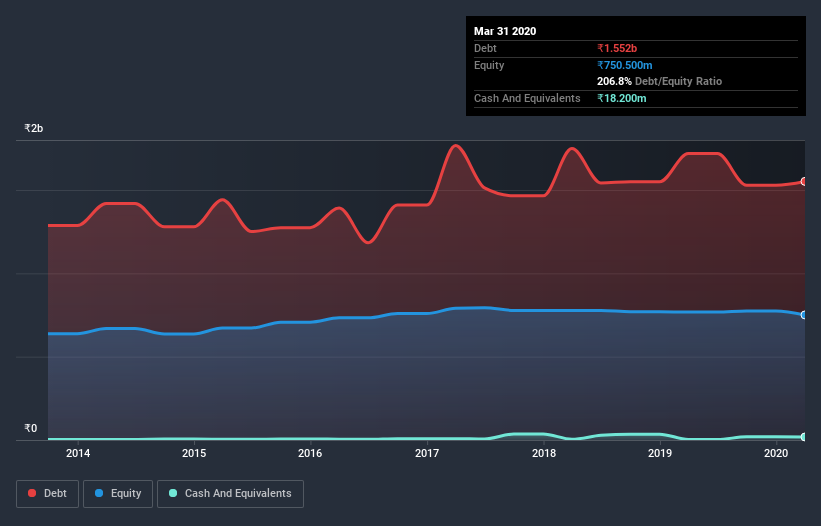The image size is (821, 526).
Task: Toggle the Equity series legend button
Action: 118,494
